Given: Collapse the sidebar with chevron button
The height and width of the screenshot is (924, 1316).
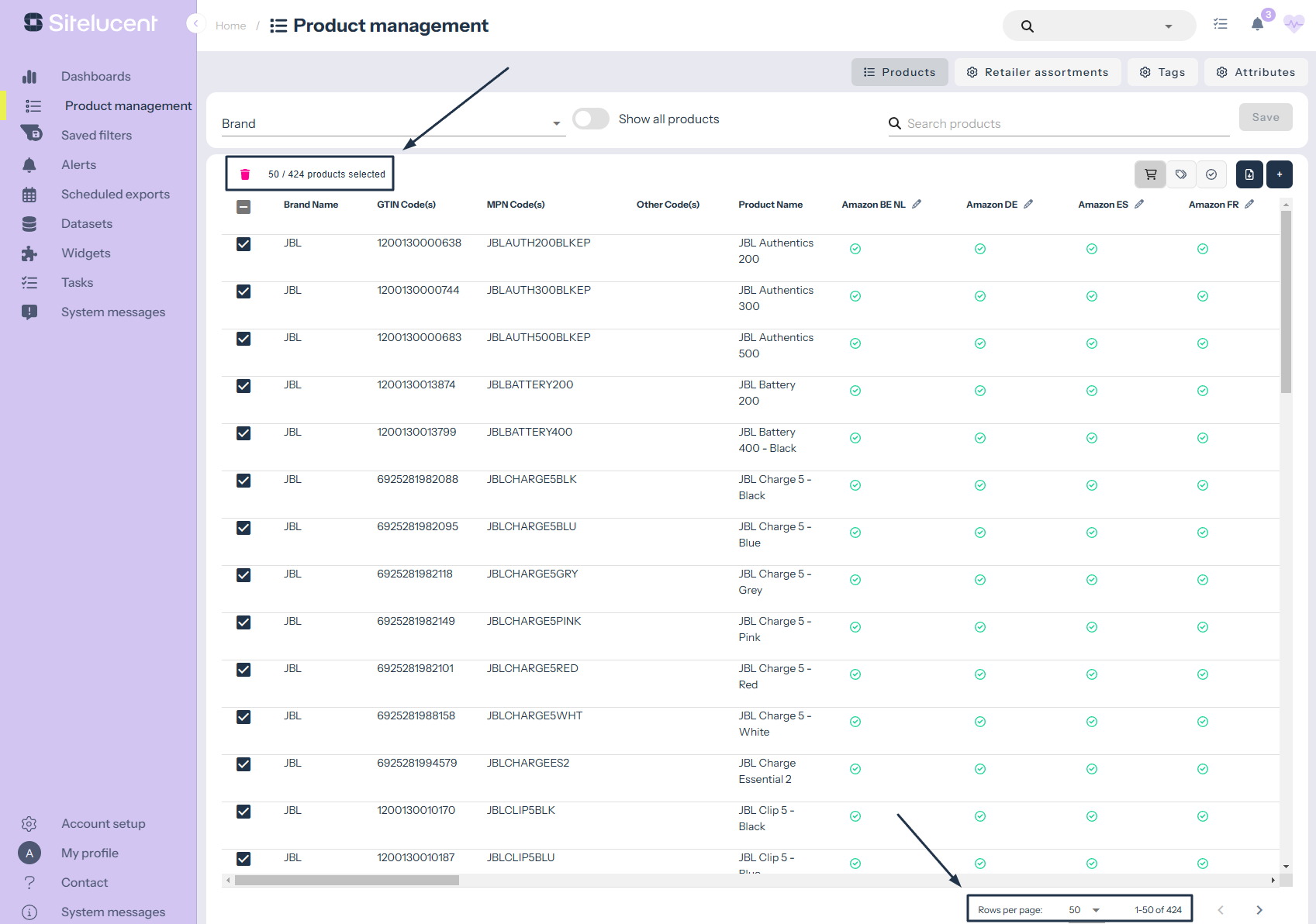Looking at the screenshot, I should click(x=195, y=24).
